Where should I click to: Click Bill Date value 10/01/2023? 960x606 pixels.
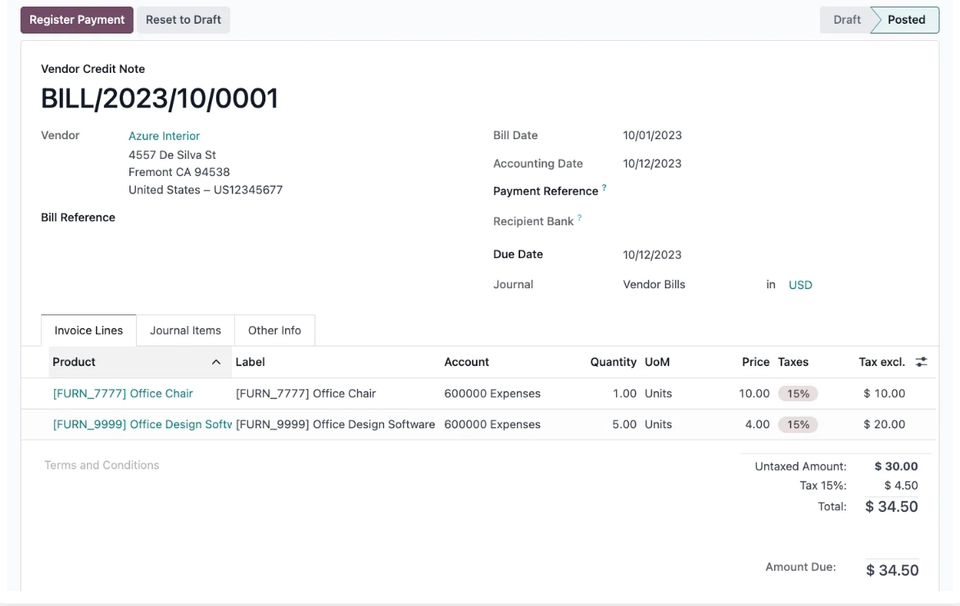pyautogui.click(x=652, y=135)
